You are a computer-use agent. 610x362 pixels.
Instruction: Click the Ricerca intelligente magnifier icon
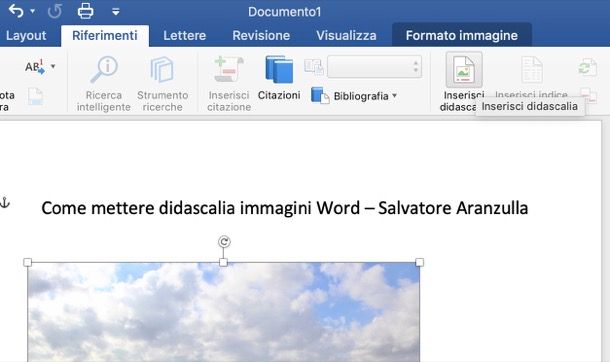point(103,70)
